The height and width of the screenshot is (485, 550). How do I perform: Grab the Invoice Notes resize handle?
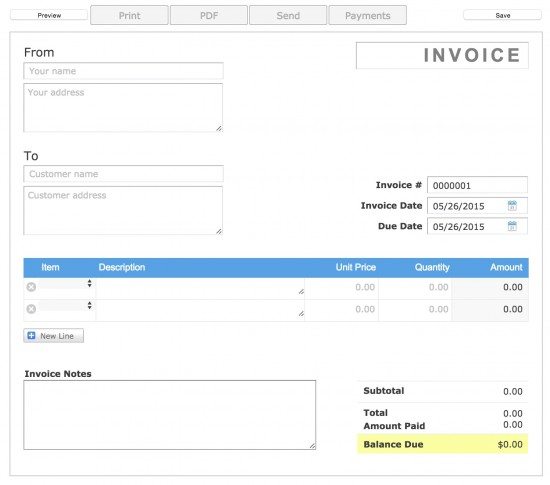[312, 446]
